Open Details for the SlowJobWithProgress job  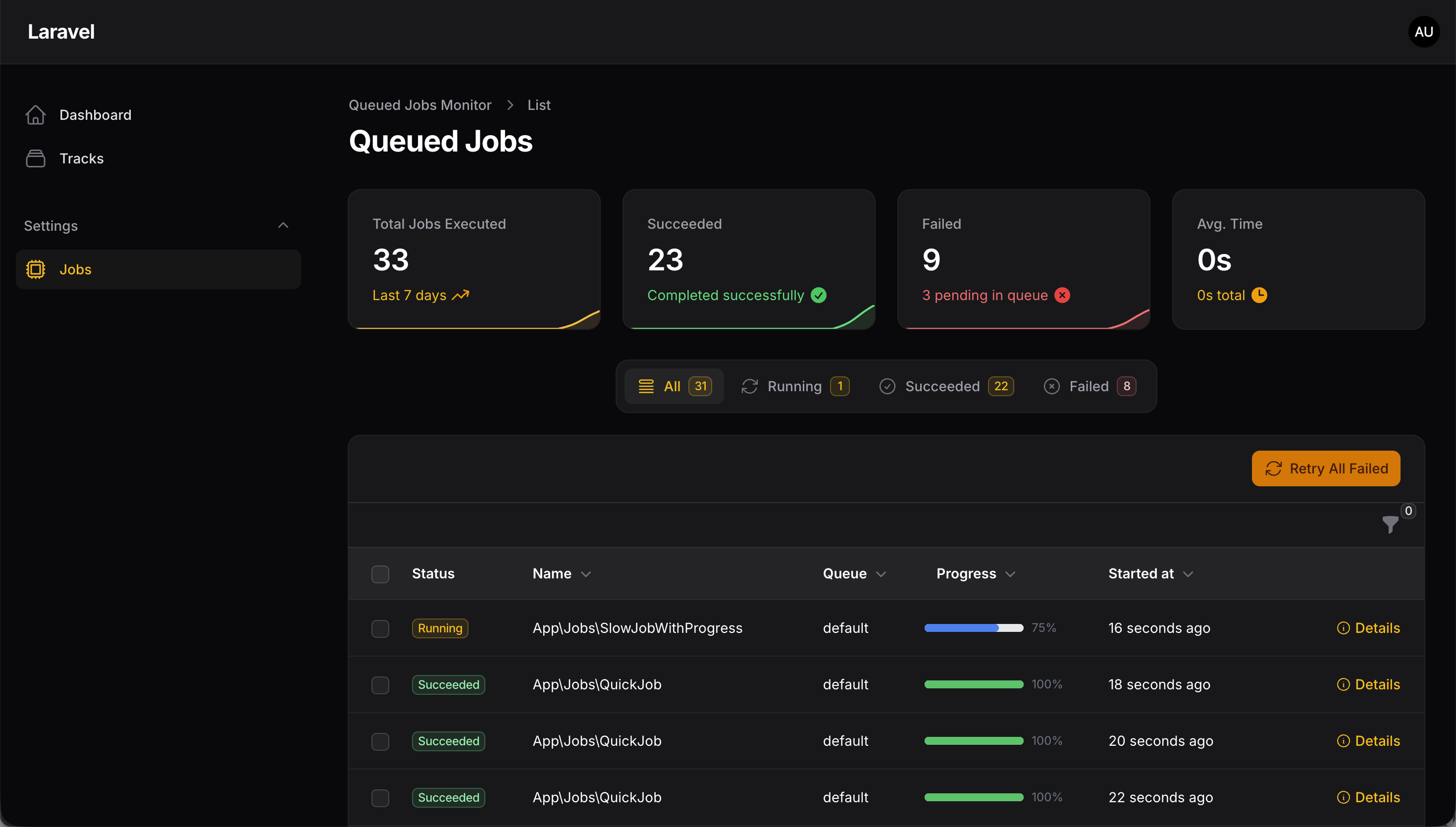(1378, 627)
